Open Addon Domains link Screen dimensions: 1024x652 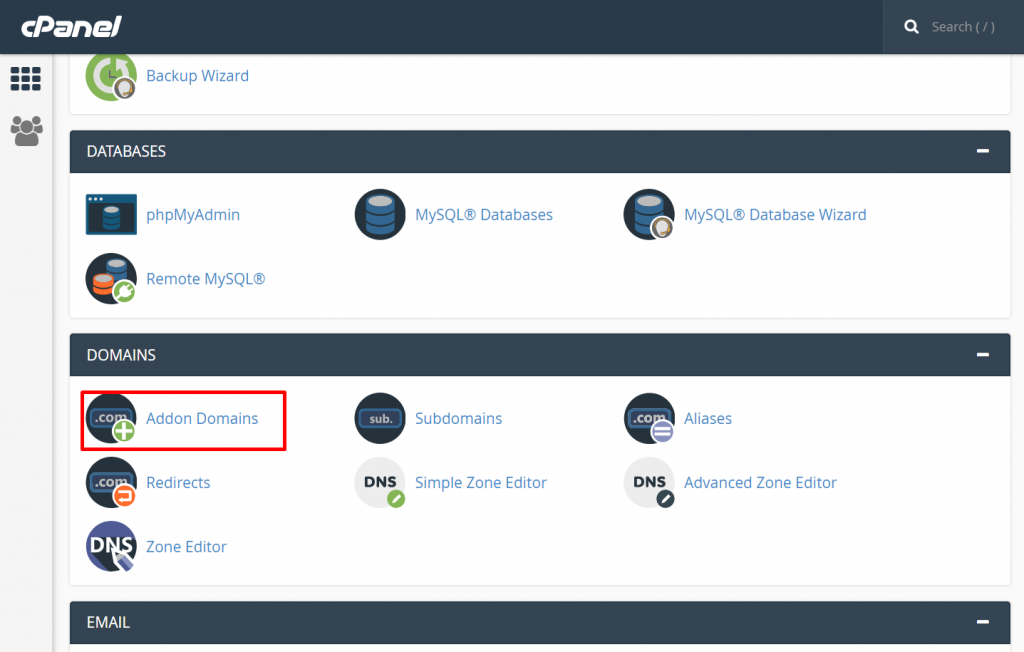(202, 419)
